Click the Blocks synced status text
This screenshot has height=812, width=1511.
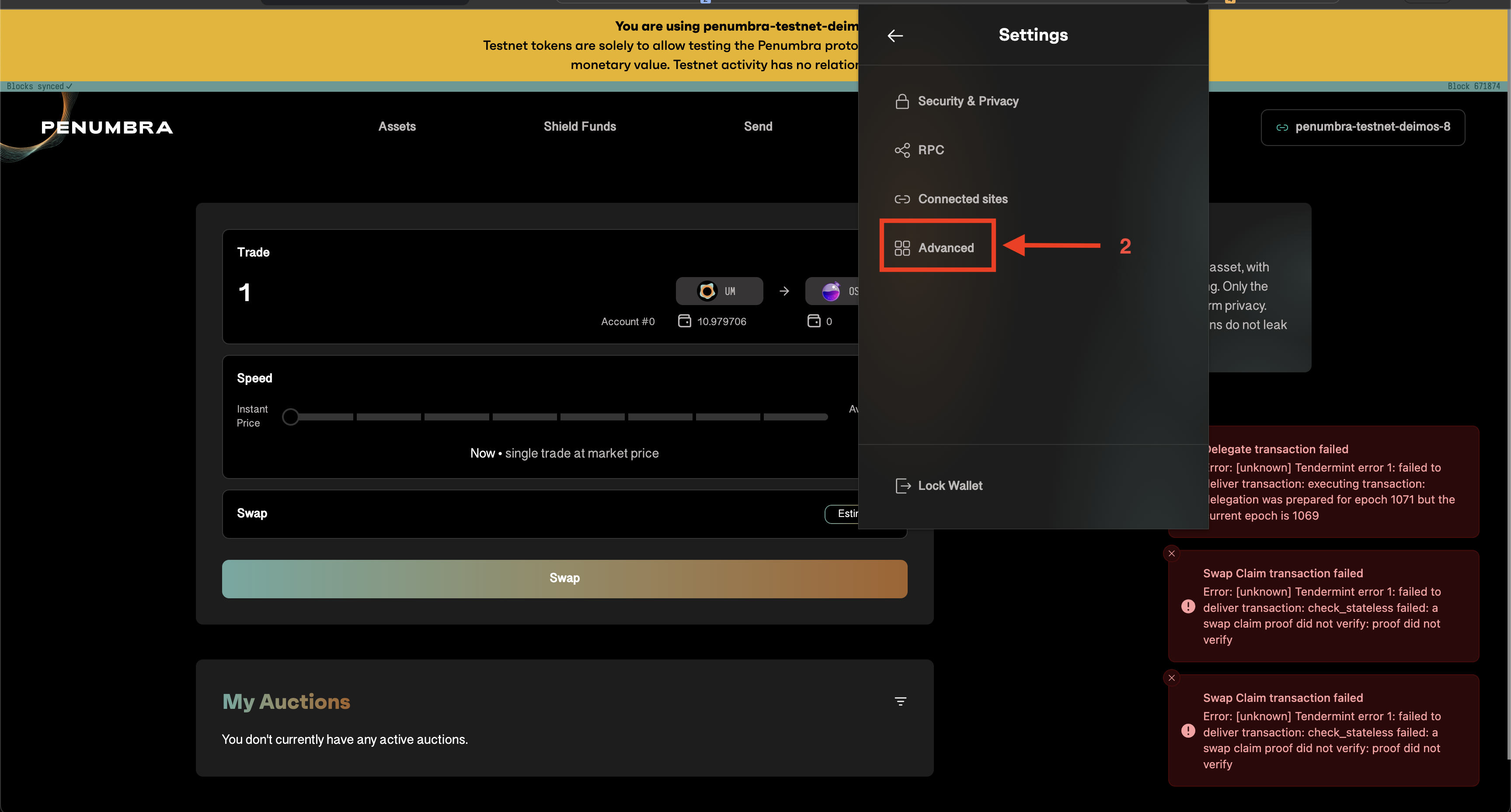tap(39, 86)
